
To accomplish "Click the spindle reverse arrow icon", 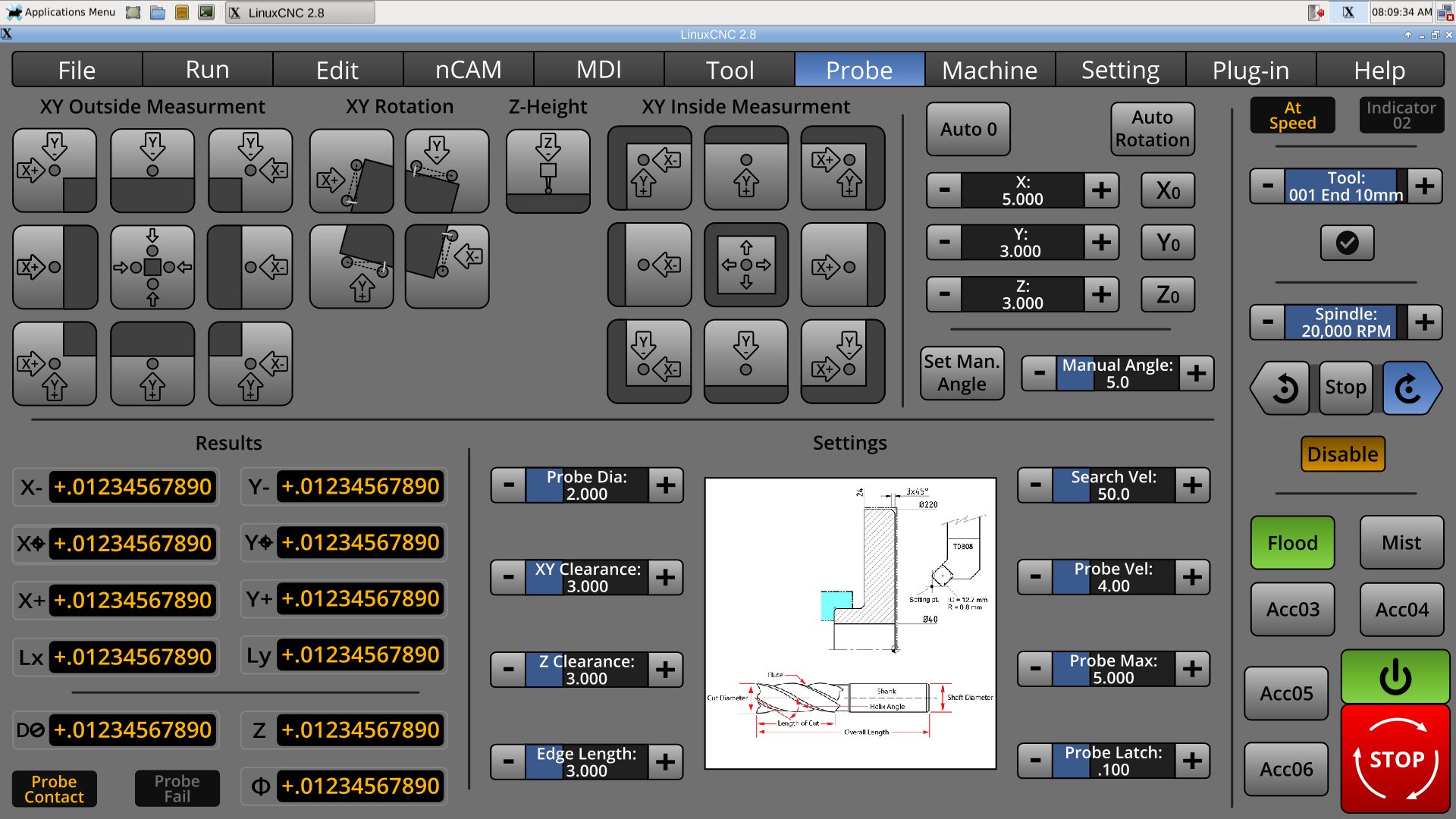I will click(x=1282, y=388).
